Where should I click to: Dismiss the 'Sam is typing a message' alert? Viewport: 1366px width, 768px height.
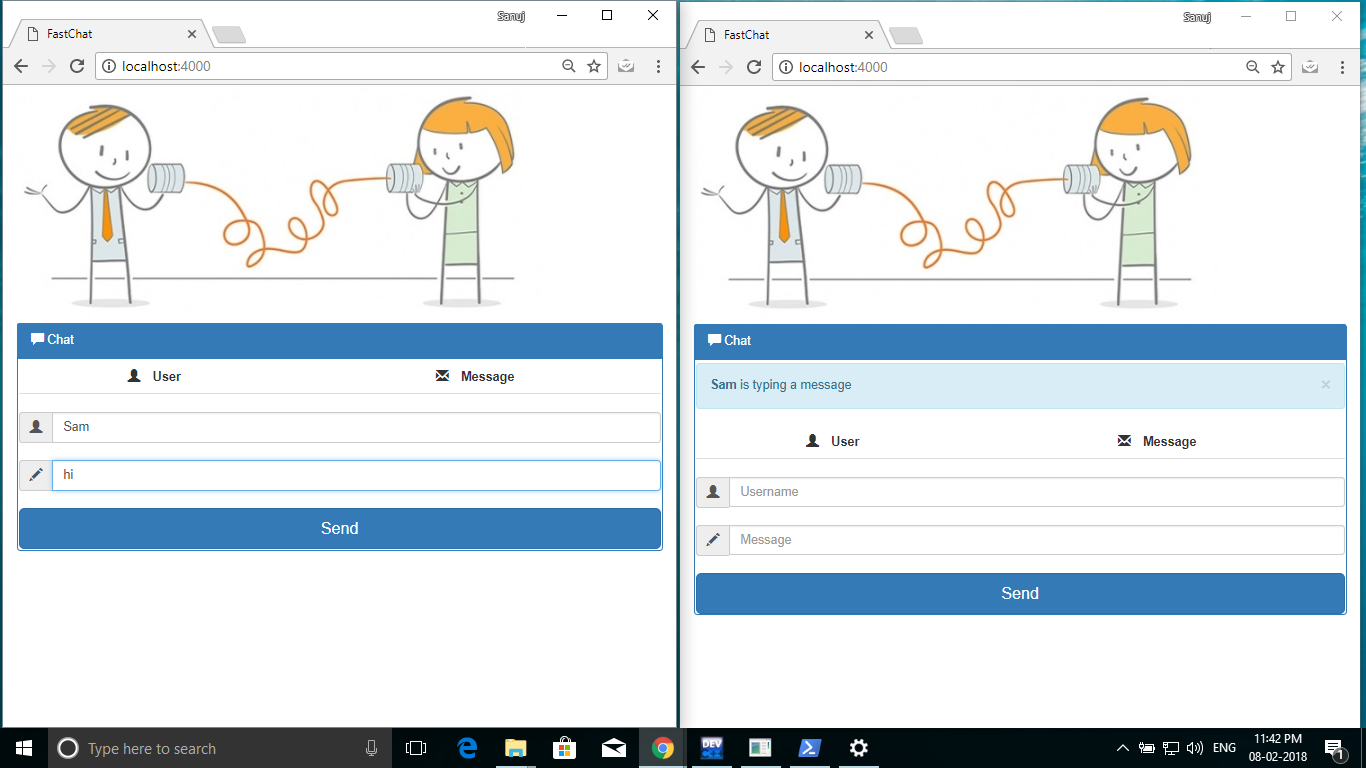pos(1326,385)
